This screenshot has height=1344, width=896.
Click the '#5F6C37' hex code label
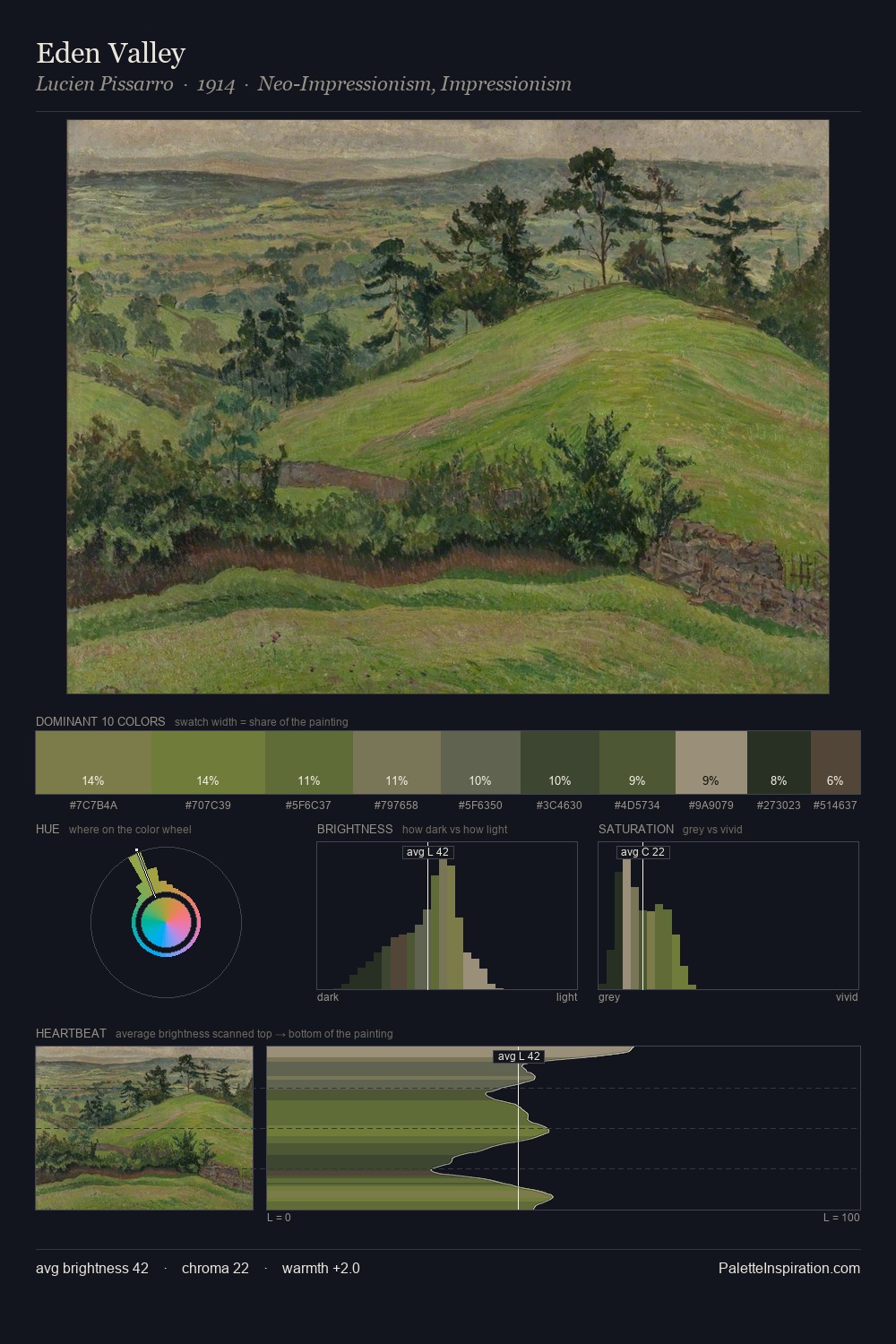(308, 805)
